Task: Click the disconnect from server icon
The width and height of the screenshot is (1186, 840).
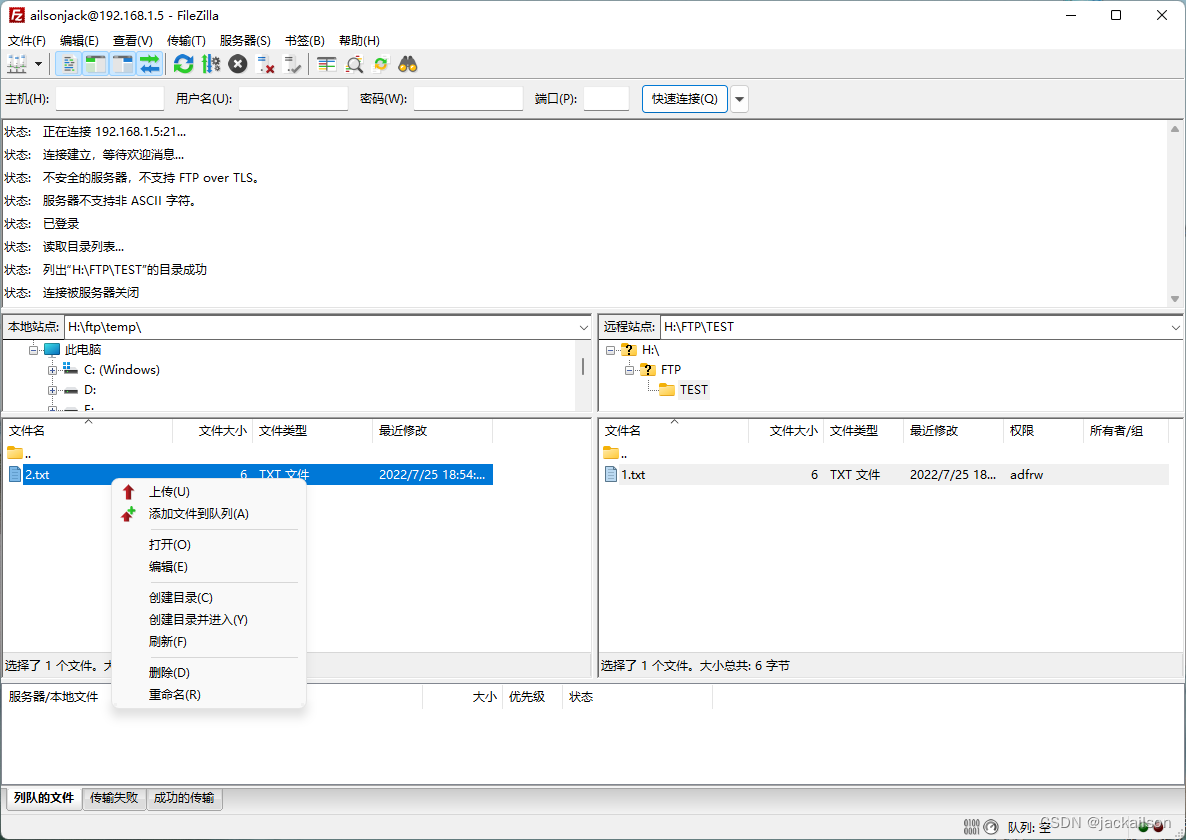Action: pyautogui.click(x=265, y=64)
